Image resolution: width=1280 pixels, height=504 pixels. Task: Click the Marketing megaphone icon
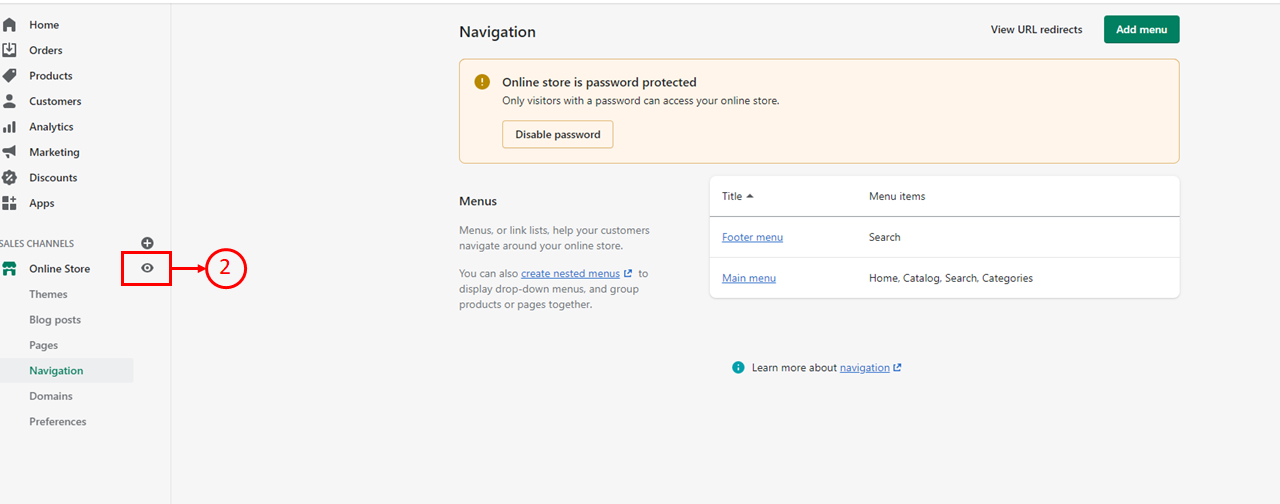[x=9, y=152]
